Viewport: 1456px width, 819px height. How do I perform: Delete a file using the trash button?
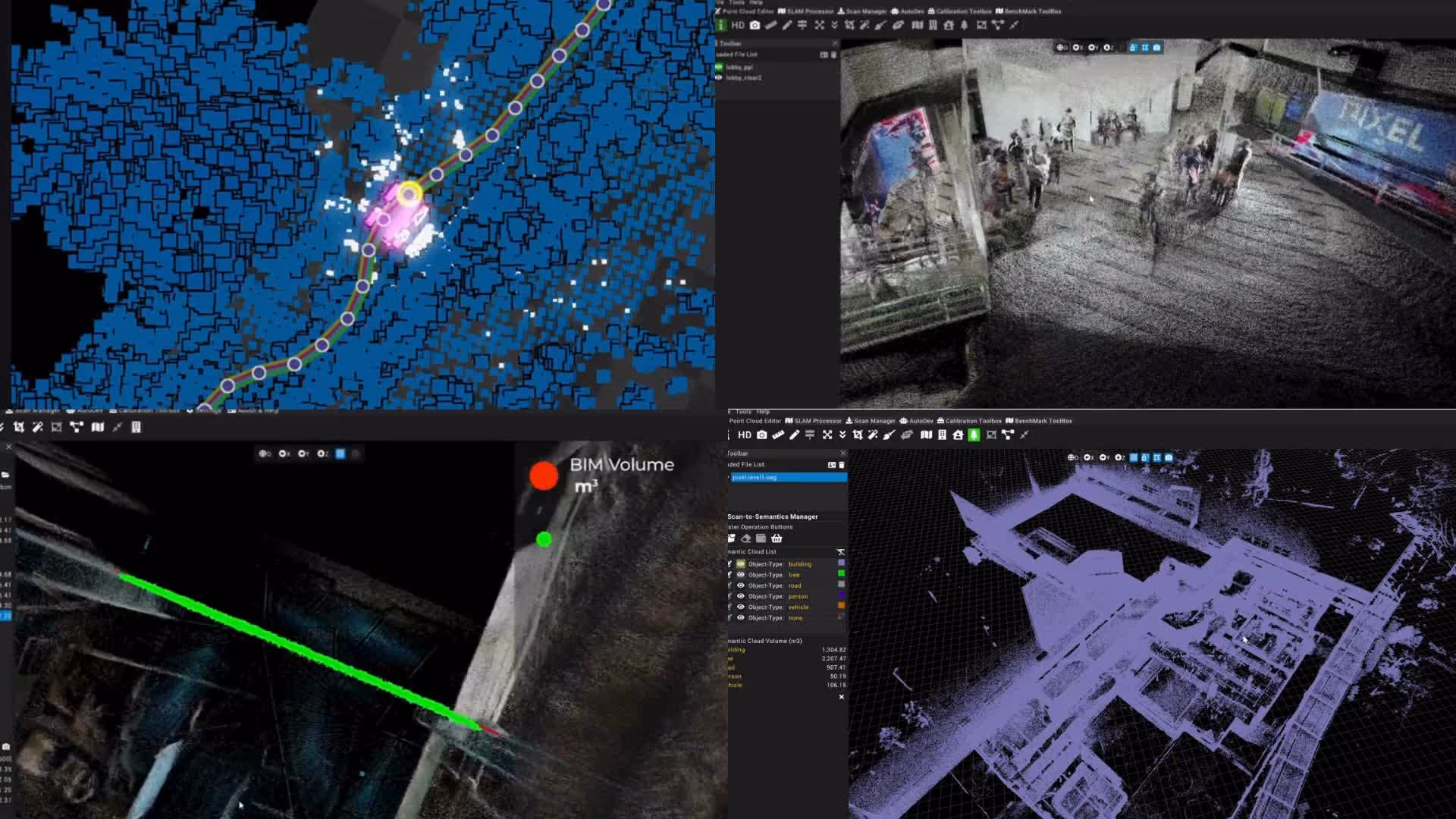pos(842,466)
